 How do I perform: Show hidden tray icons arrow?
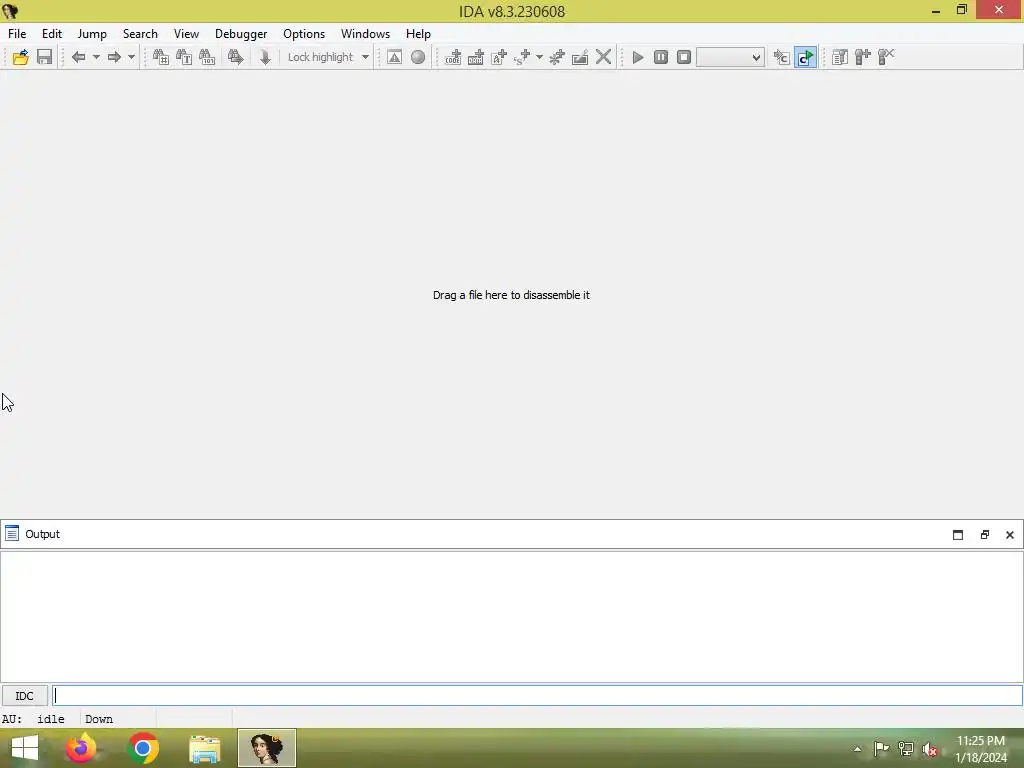pos(857,749)
